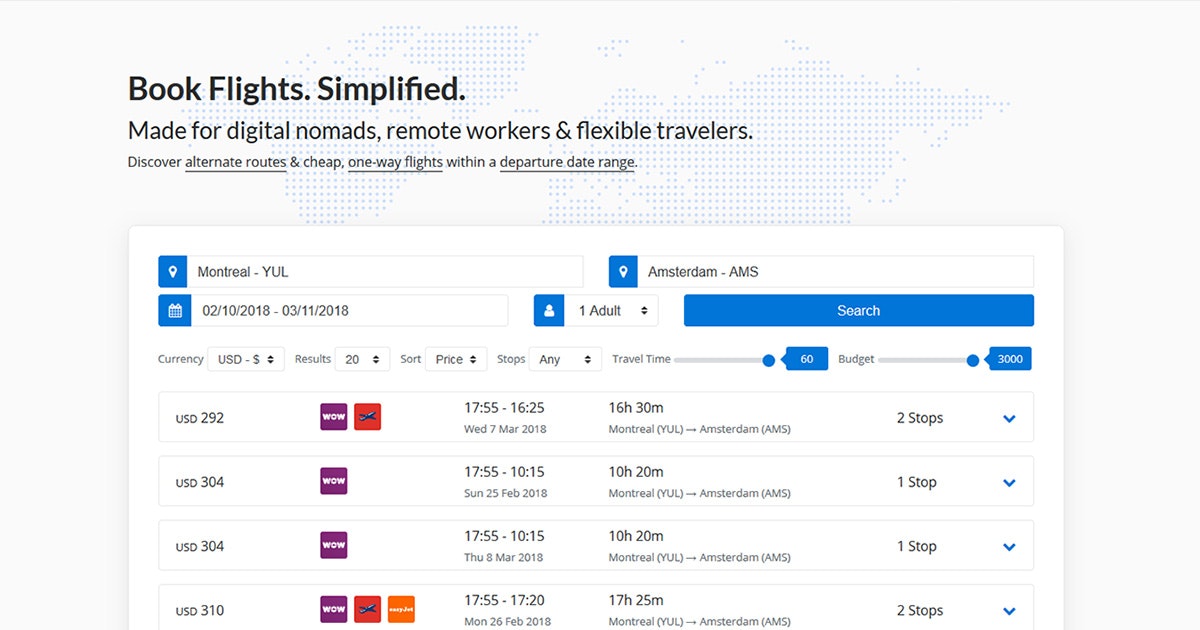Viewport: 1200px width, 630px height.
Task: Click the red airline logo on the Wed 7 Mar flight
Action: click(367, 417)
